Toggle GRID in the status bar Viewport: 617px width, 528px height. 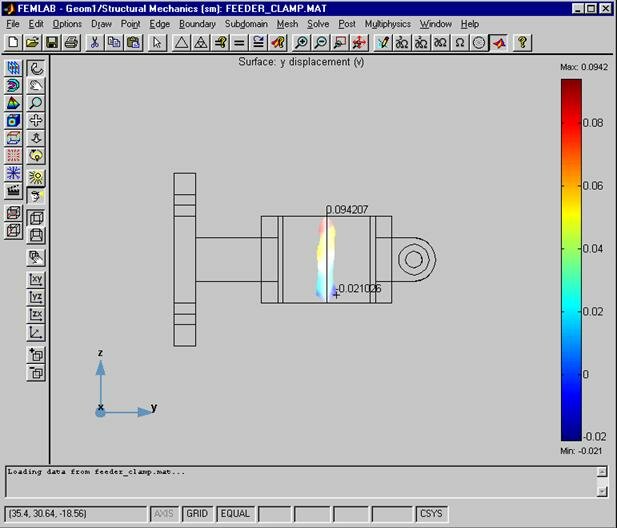(x=198, y=514)
